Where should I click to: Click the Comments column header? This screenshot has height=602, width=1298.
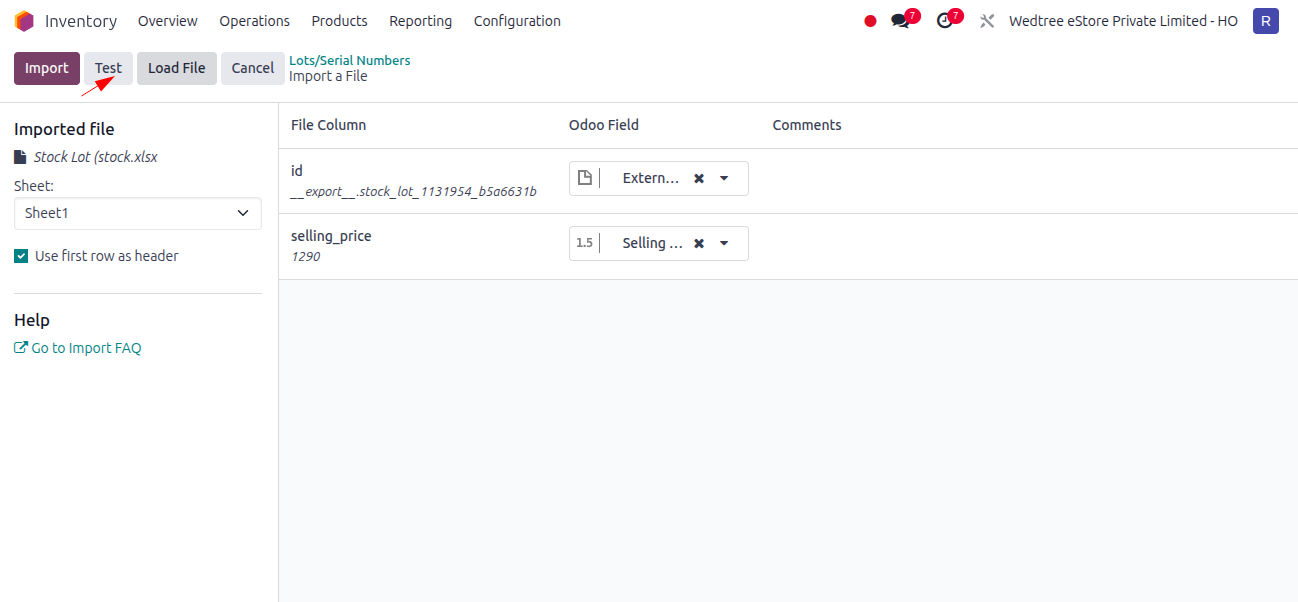tap(807, 125)
